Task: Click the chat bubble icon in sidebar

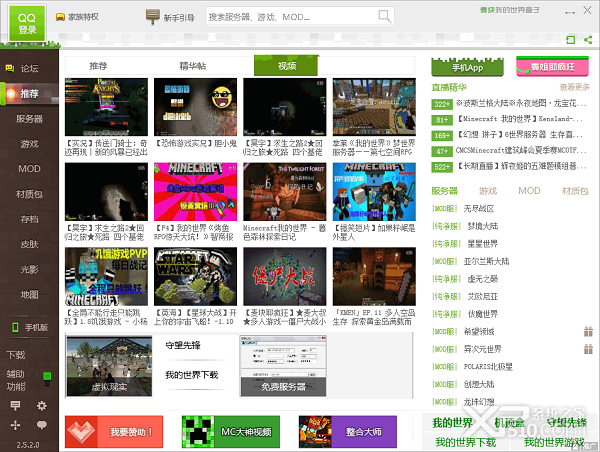Action: coord(41,425)
